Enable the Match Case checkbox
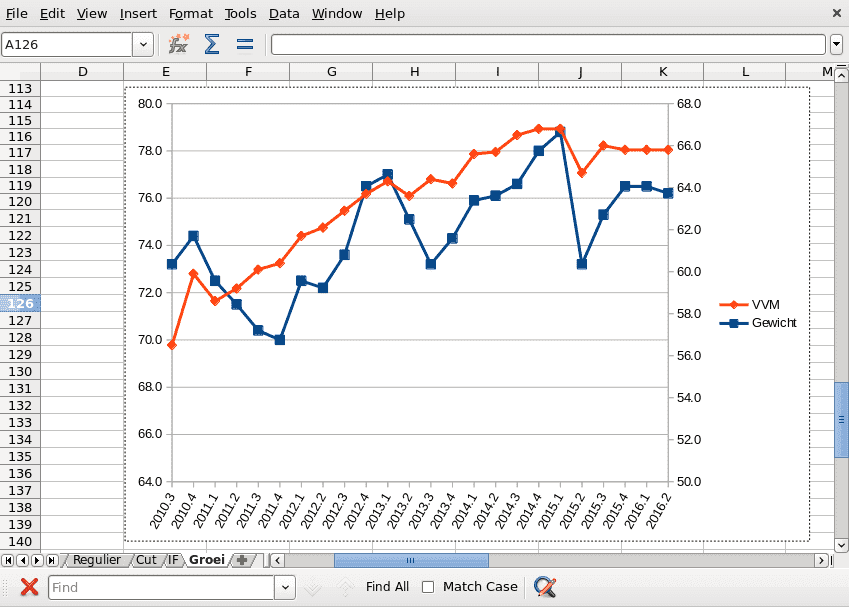The width and height of the screenshot is (849, 607). coord(428,587)
